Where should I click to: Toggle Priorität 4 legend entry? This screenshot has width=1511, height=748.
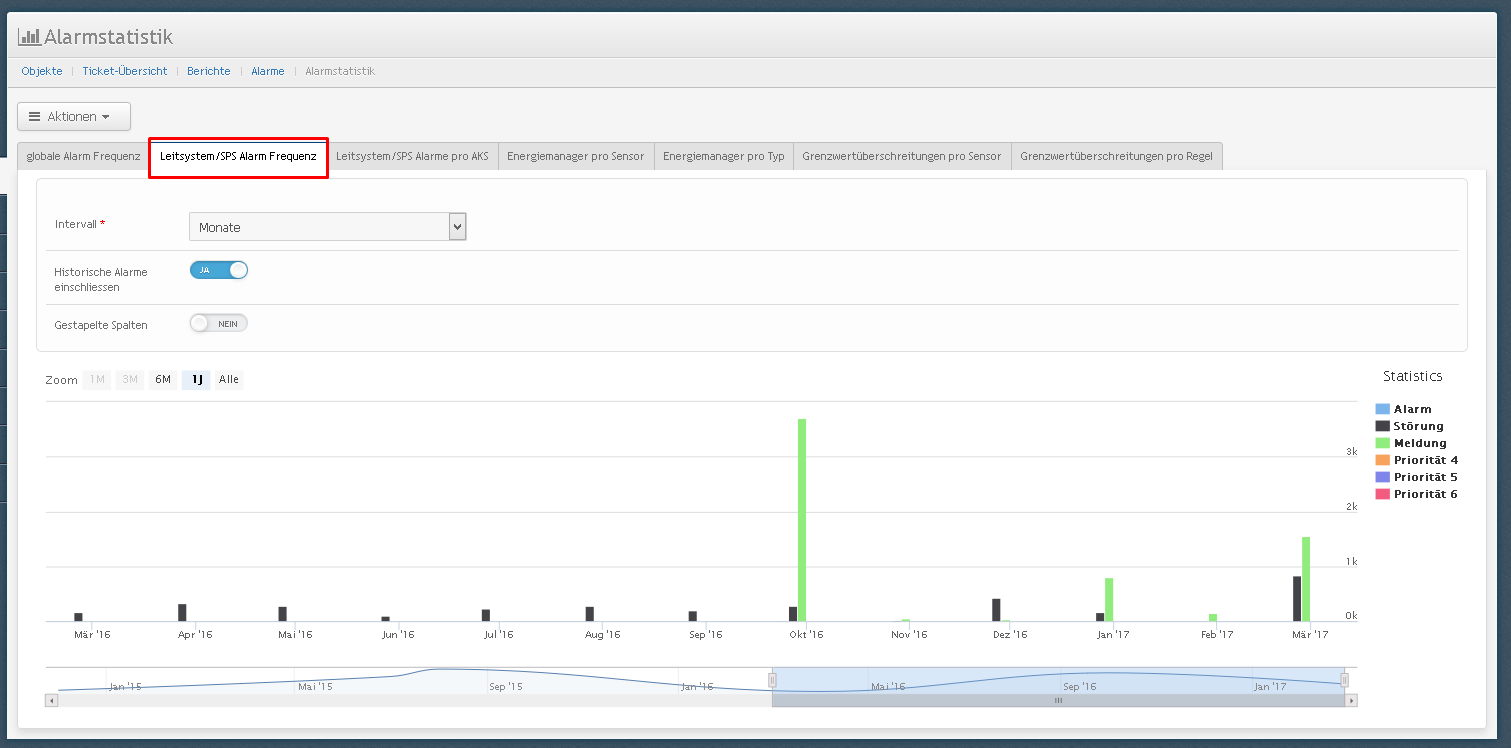(1417, 460)
